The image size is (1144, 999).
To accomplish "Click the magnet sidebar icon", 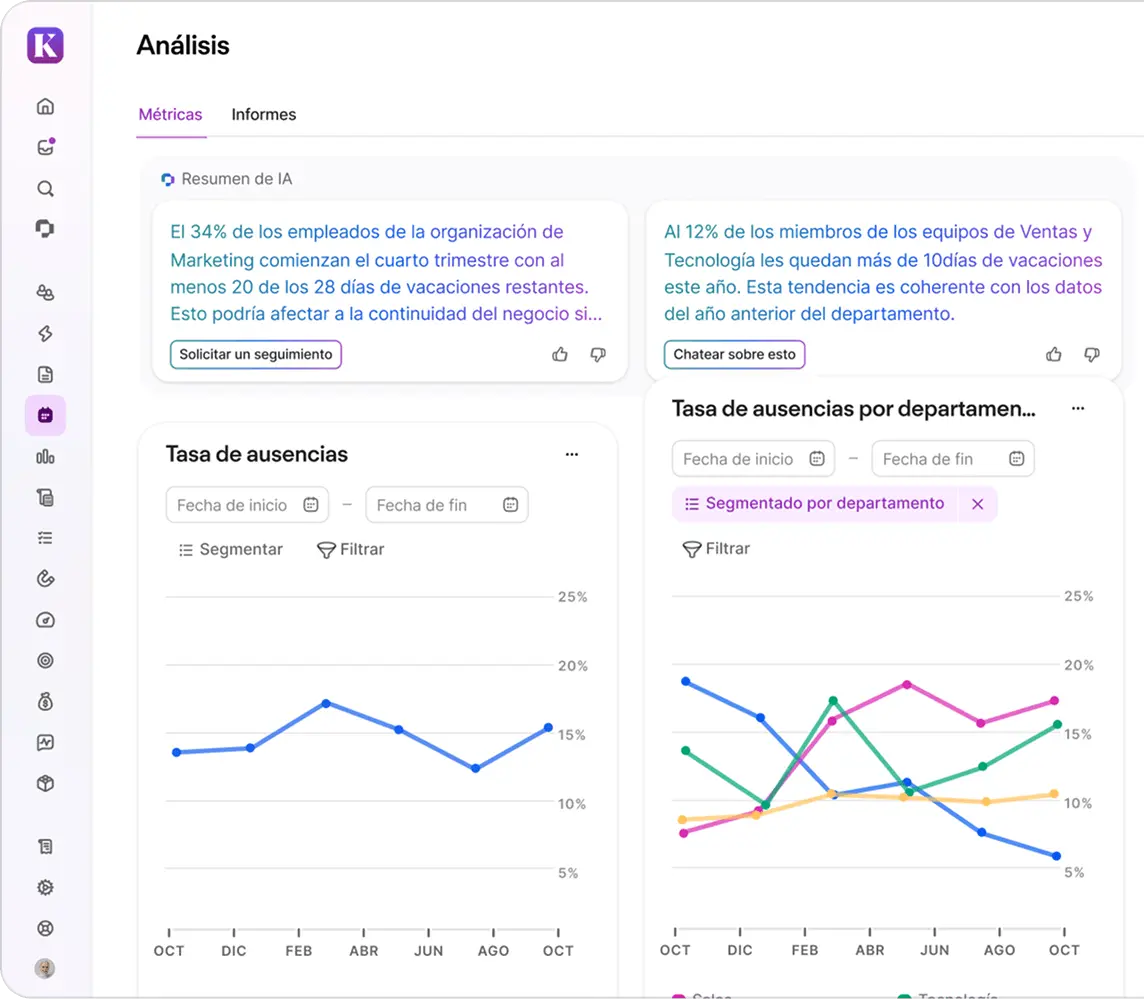I will click(x=45, y=579).
